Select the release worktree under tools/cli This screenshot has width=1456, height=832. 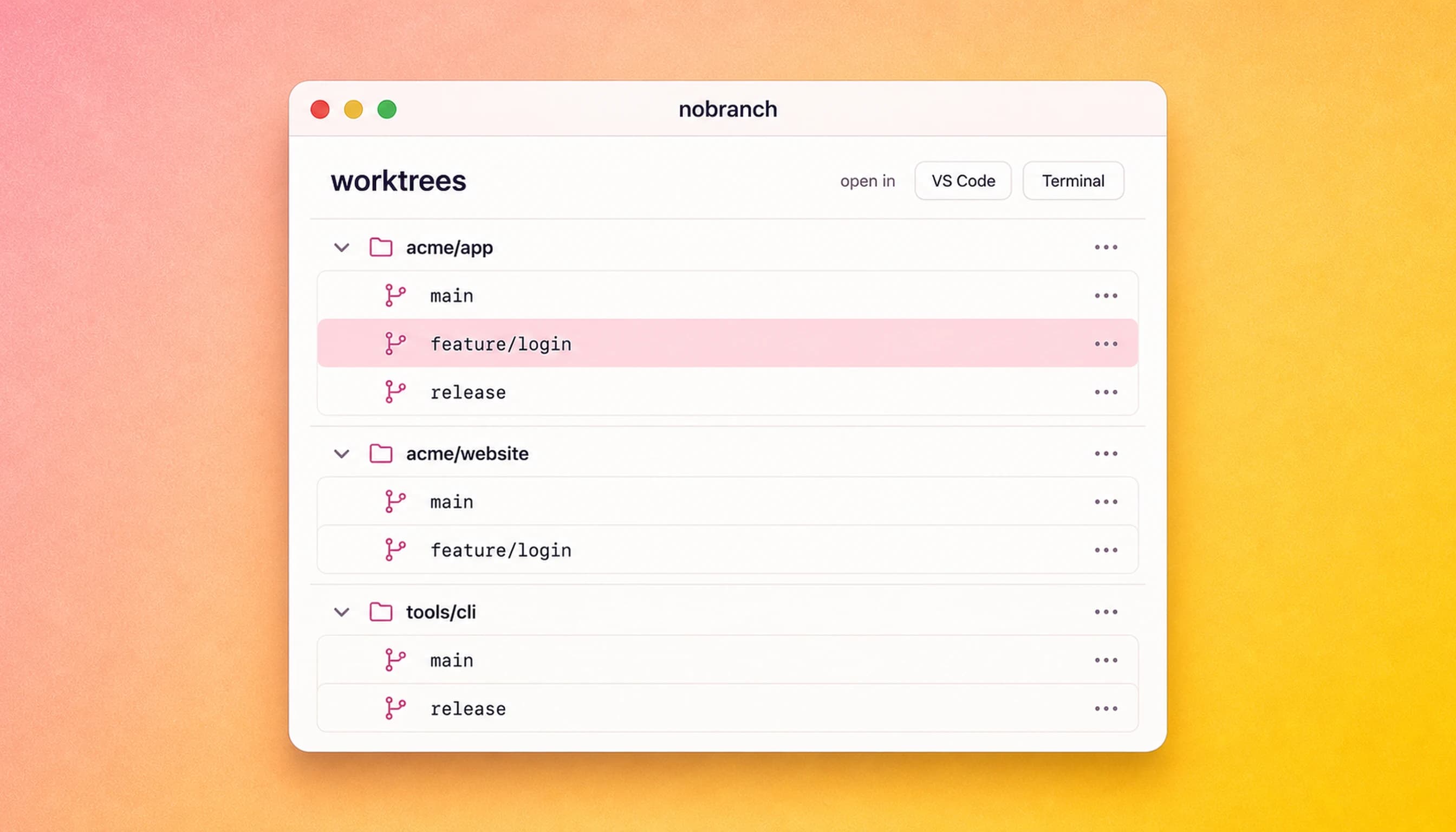point(727,708)
